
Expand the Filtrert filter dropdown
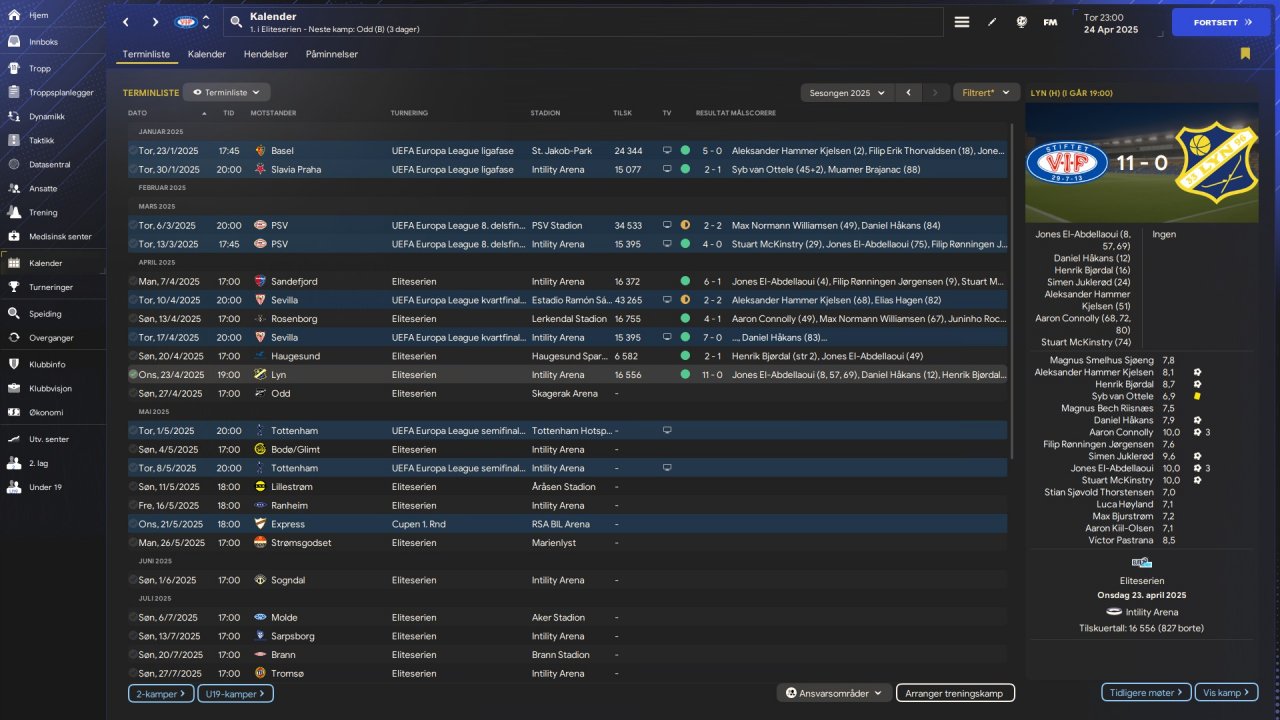pos(987,92)
